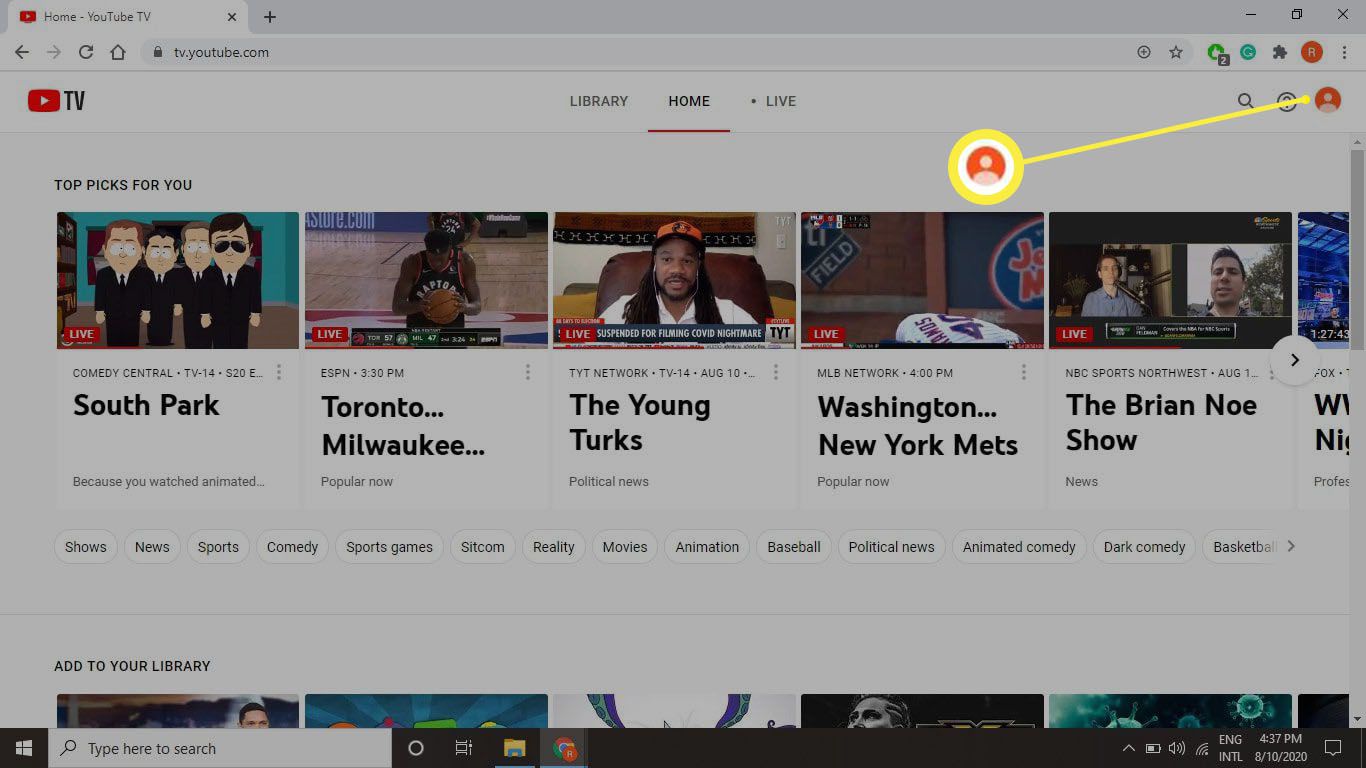Open Task View on the taskbar
This screenshot has width=1366, height=768.
[x=464, y=748]
